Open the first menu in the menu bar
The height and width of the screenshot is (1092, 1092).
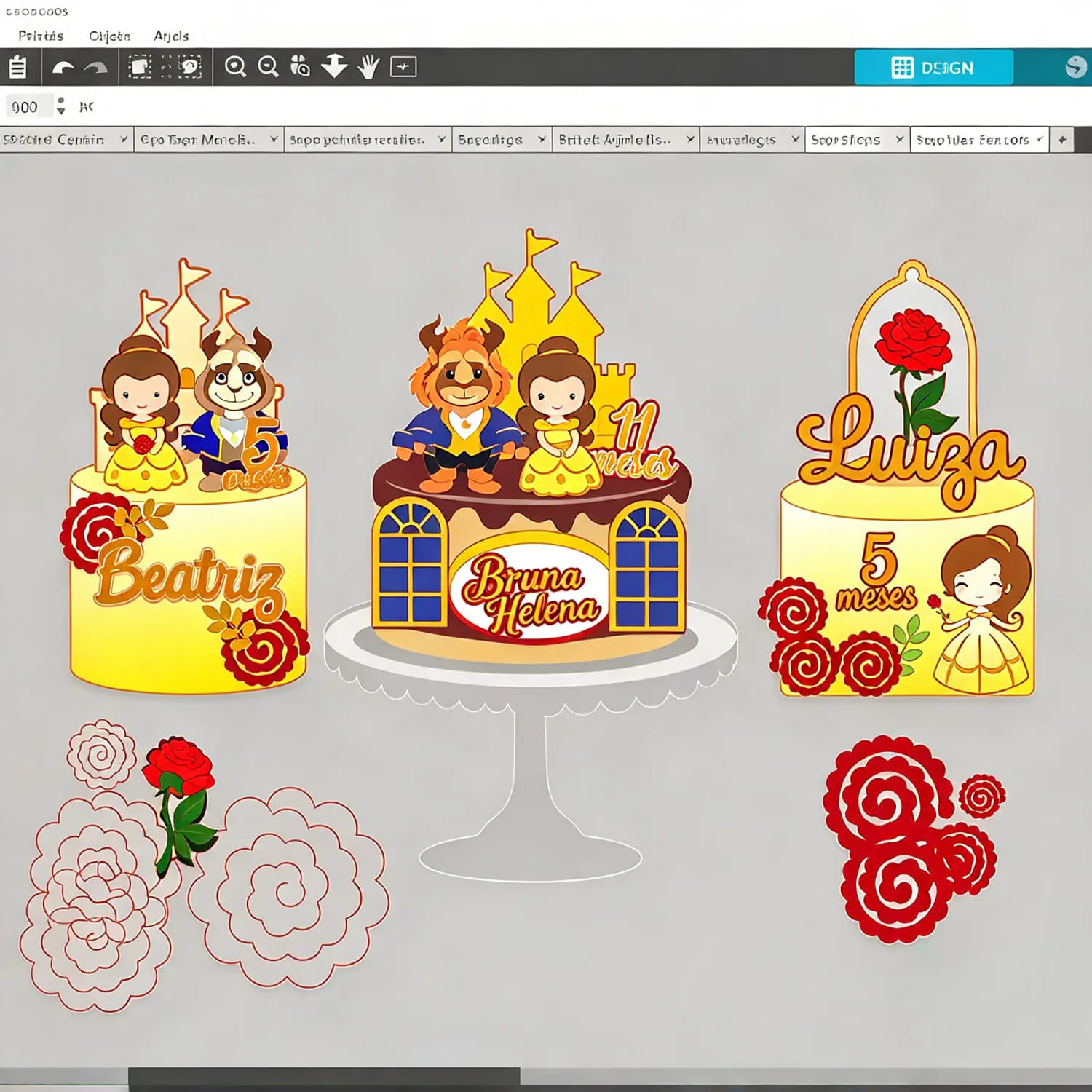[x=41, y=36]
